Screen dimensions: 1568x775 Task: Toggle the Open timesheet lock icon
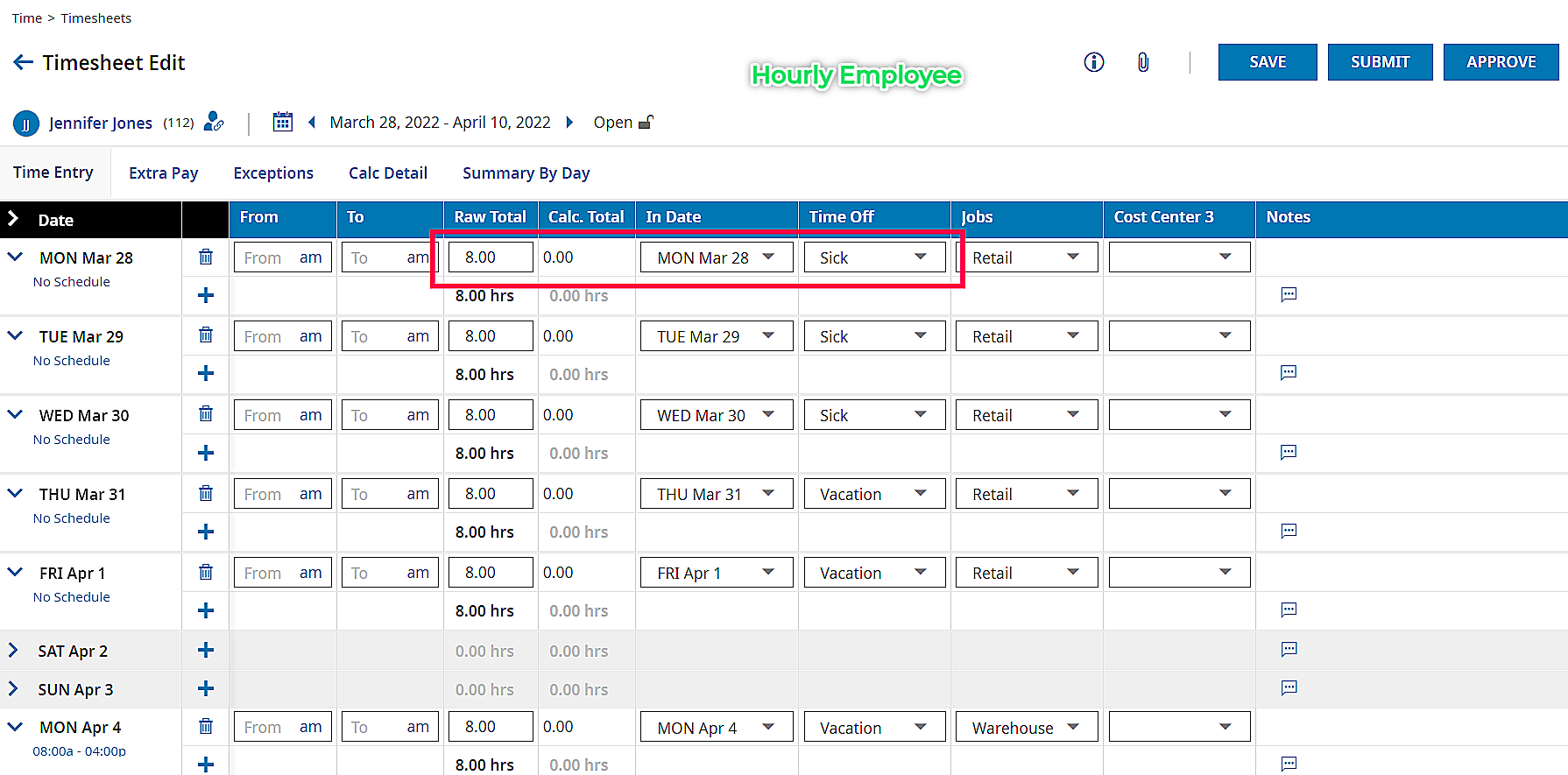pos(646,122)
